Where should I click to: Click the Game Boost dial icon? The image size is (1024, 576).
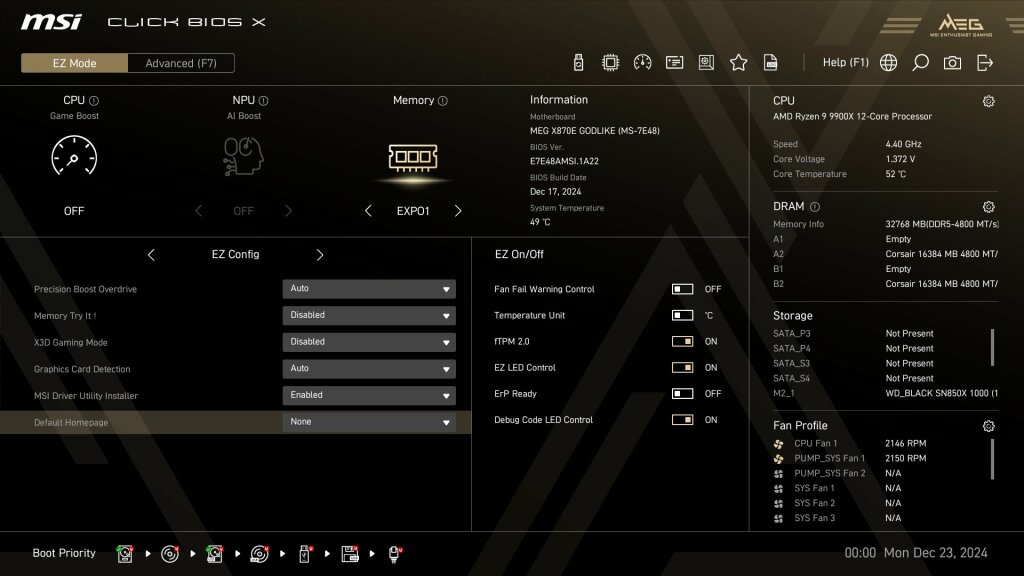tap(74, 156)
